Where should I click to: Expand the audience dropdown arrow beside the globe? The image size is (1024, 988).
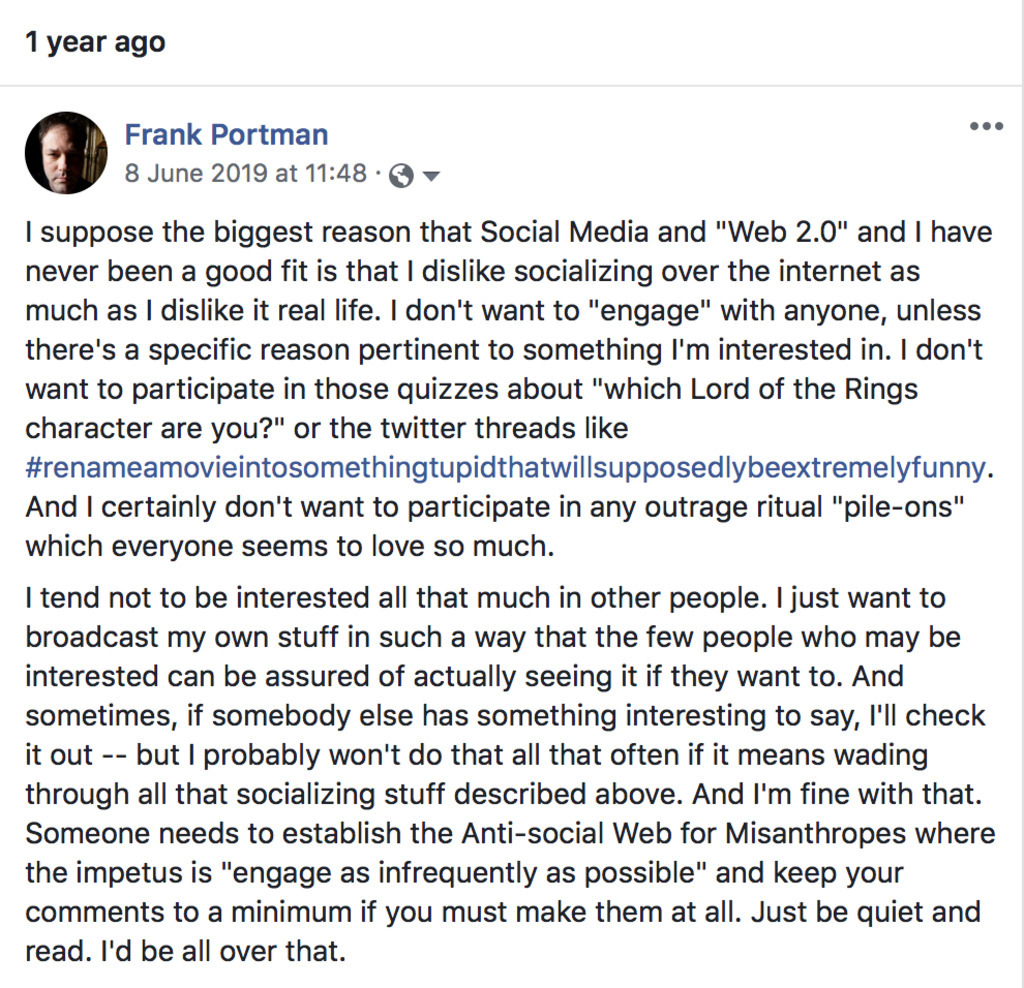[431, 177]
